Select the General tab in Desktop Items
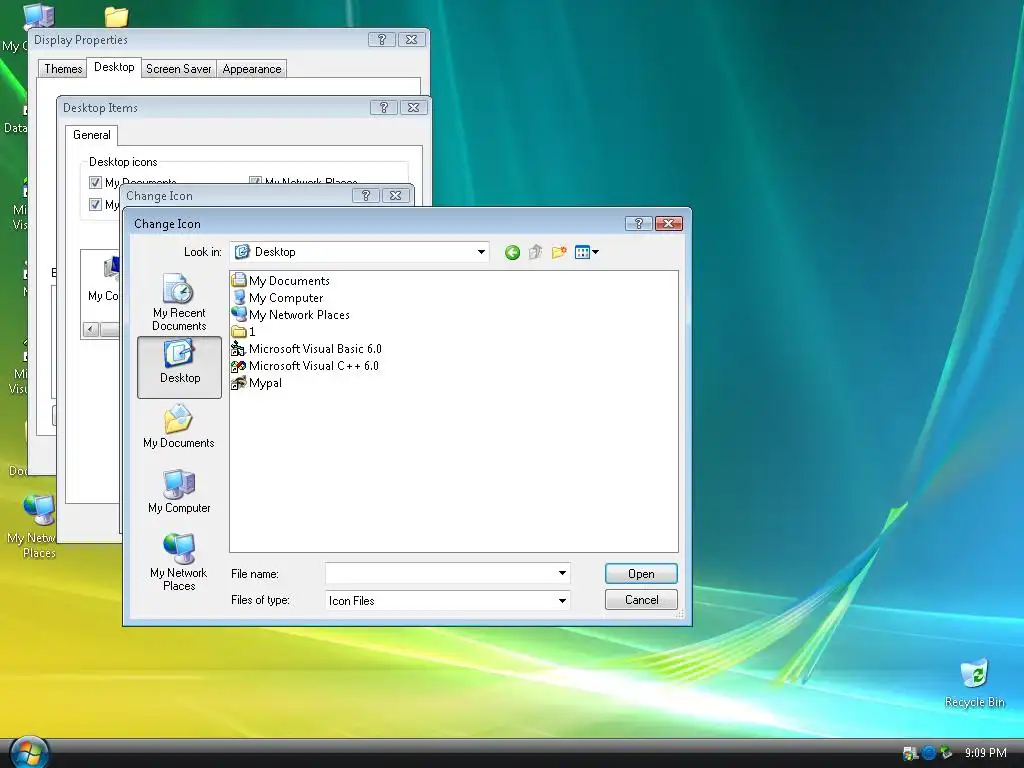 [91, 135]
